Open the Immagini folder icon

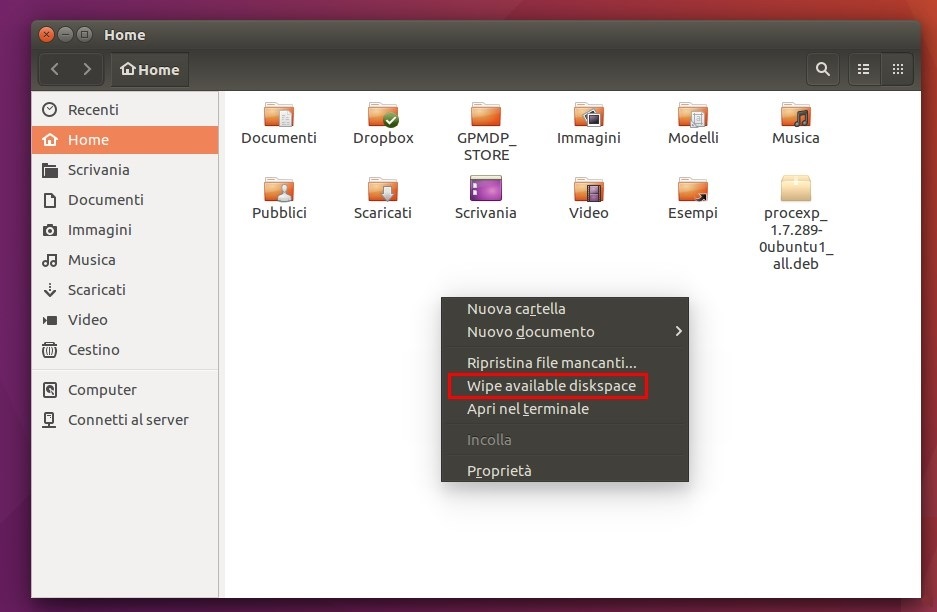589,115
